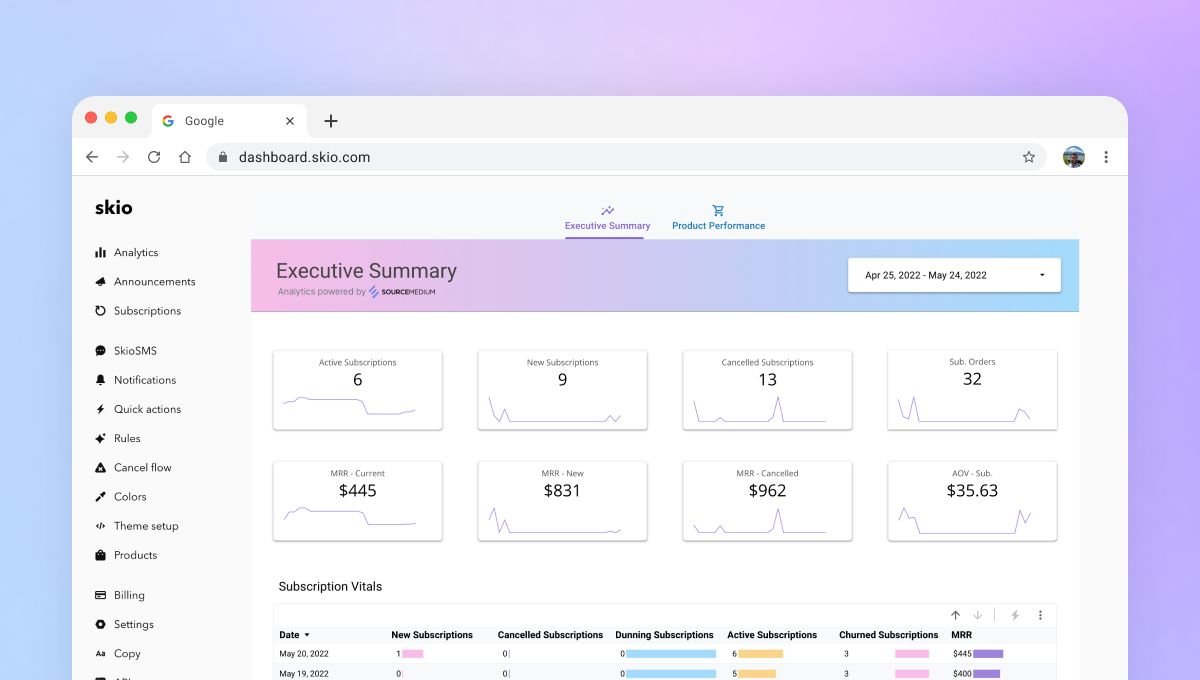1200x680 pixels.
Task: Click the profile avatar in the browser toolbar
Action: click(x=1074, y=157)
